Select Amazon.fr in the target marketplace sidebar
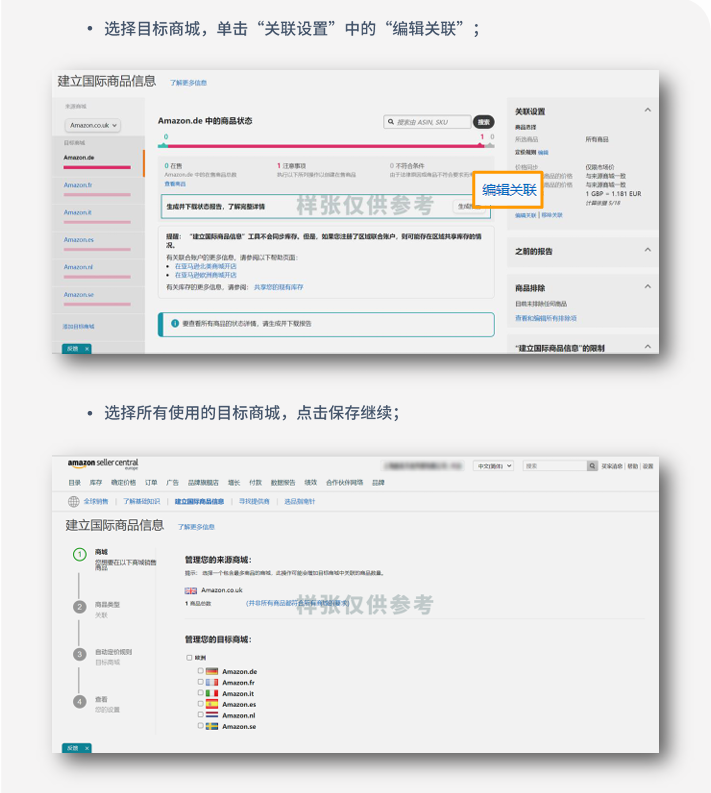Viewport: 711px width, 793px height. 78,185
